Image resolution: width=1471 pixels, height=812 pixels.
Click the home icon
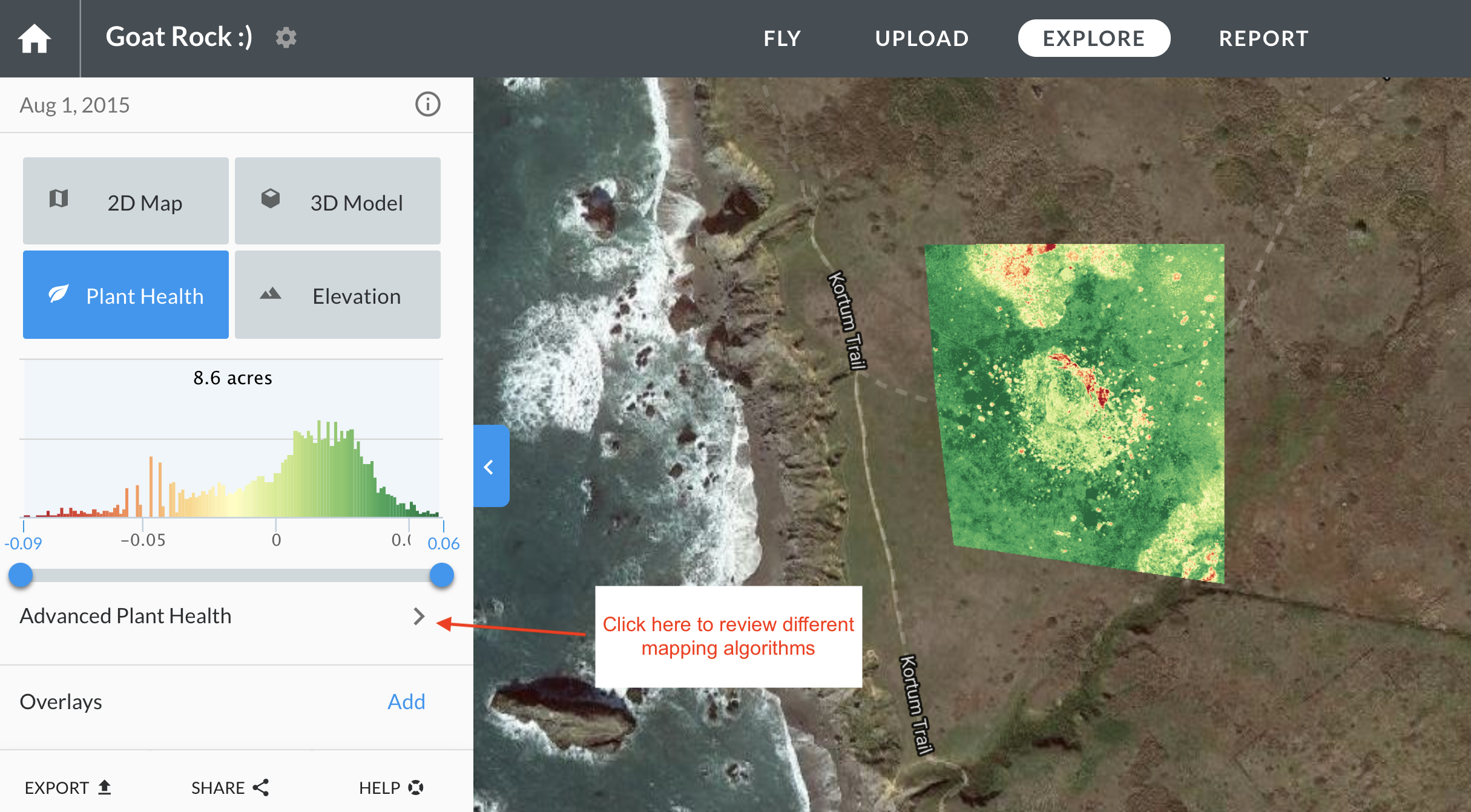tap(35, 39)
